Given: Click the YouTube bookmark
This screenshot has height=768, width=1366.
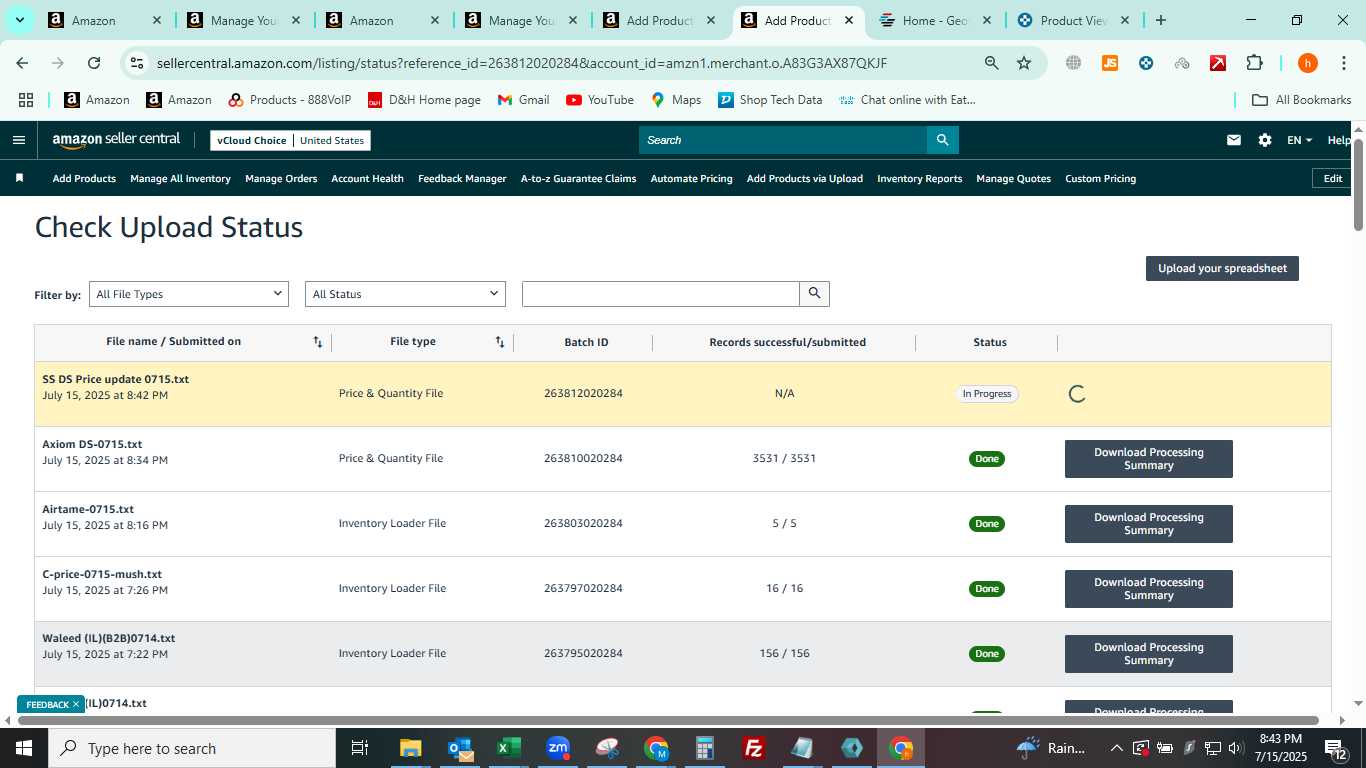Looking at the screenshot, I should (600, 100).
